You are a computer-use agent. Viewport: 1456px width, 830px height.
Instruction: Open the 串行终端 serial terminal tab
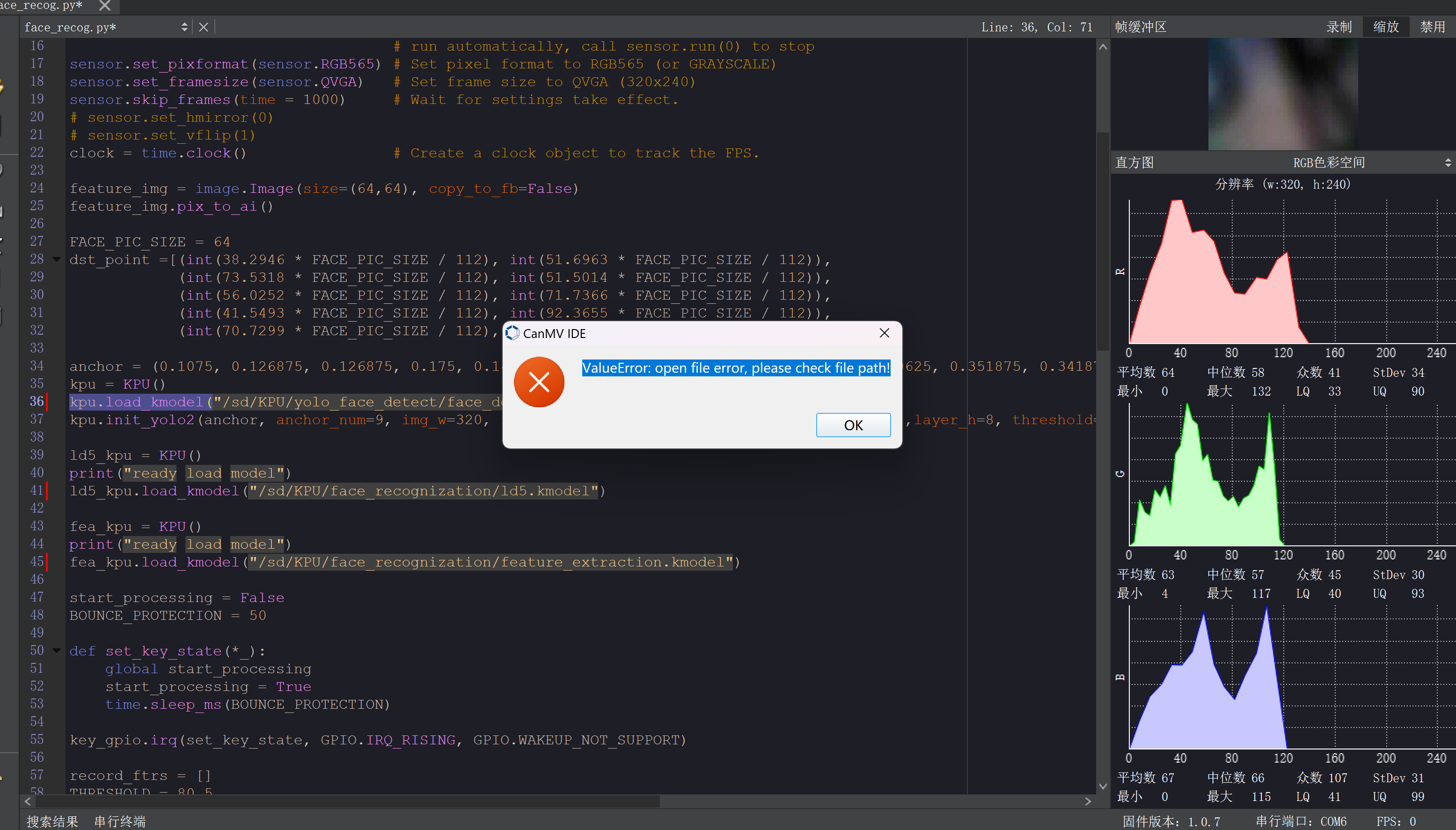(x=120, y=821)
